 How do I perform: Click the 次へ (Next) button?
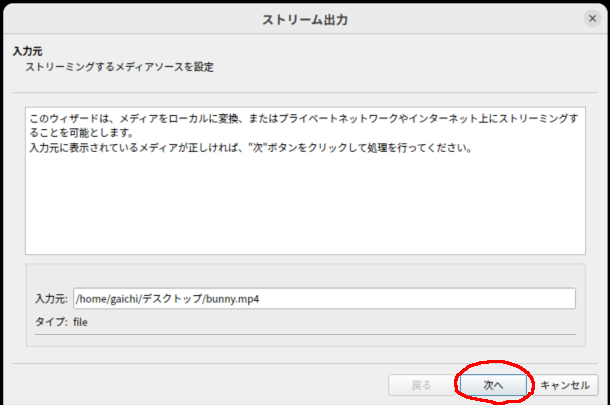493,385
